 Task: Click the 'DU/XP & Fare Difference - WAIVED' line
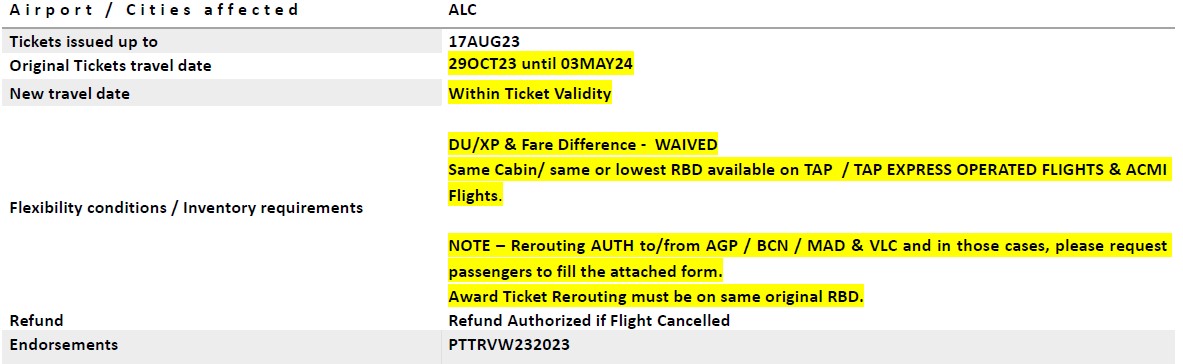[582, 144]
